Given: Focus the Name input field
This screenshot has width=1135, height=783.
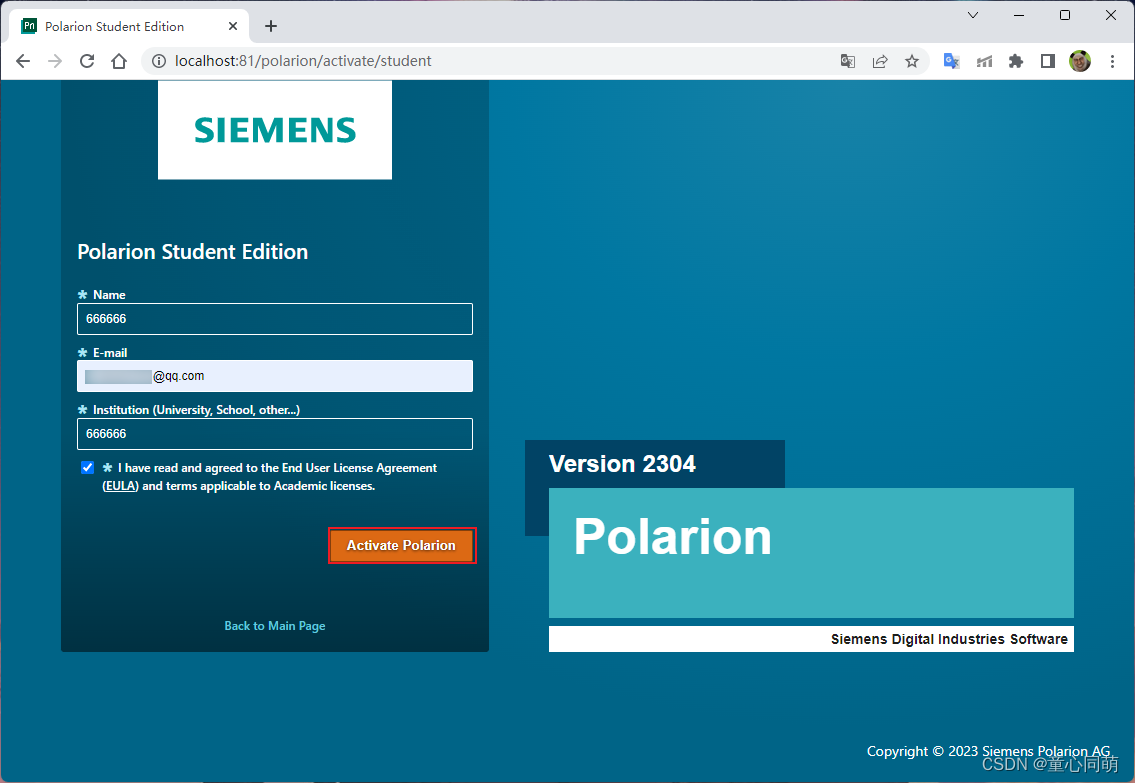Looking at the screenshot, I should pyautogui.click(x=275, y=319).
